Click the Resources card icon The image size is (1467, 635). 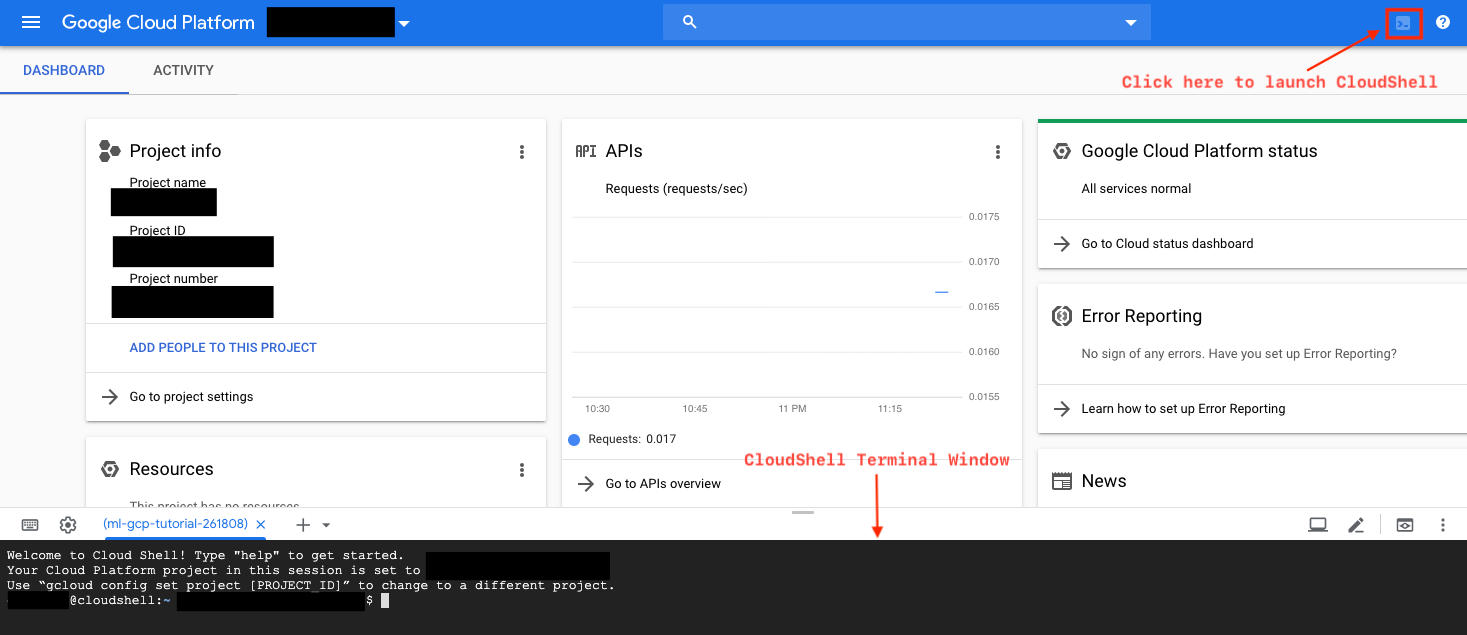[x=110, y=469]
